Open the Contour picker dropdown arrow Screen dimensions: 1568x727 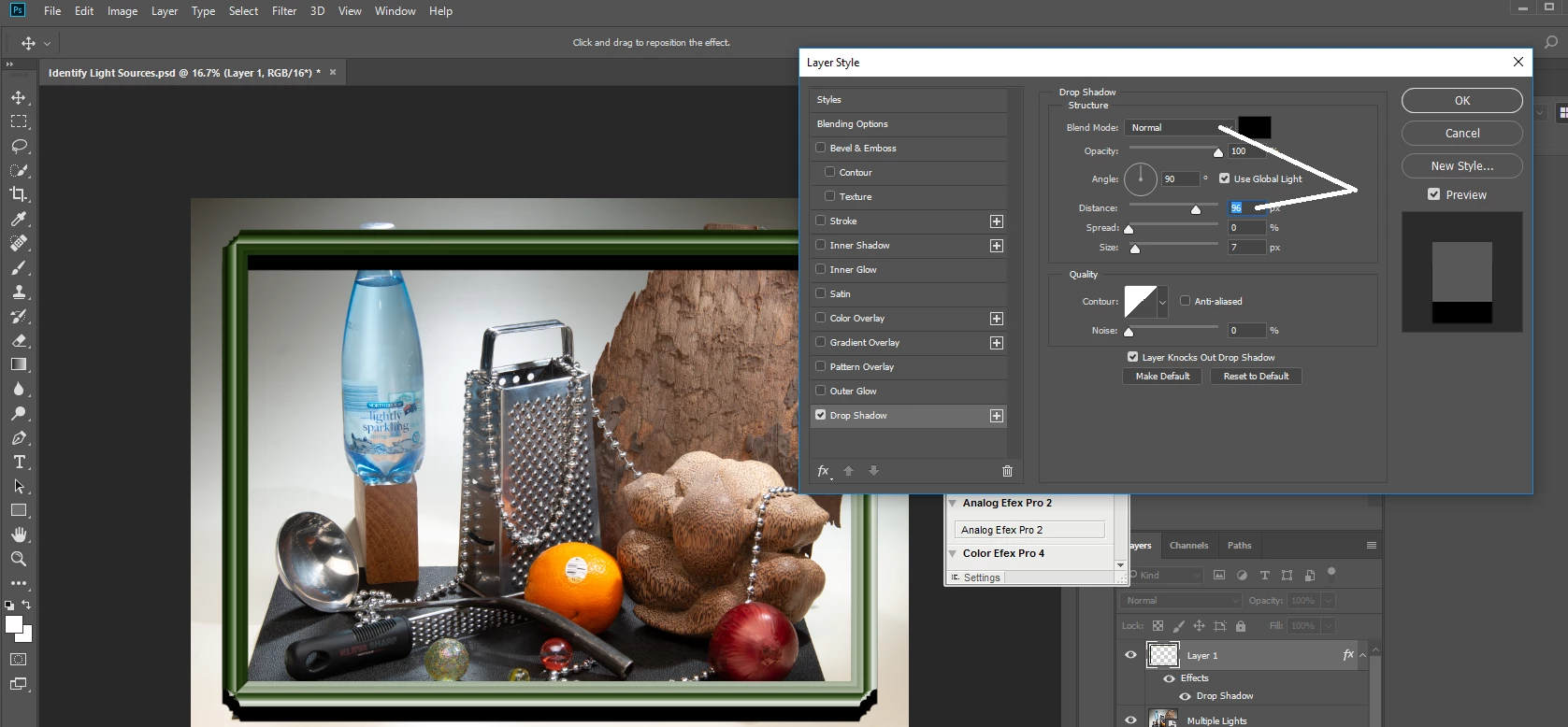click(x=1163, y=302)
